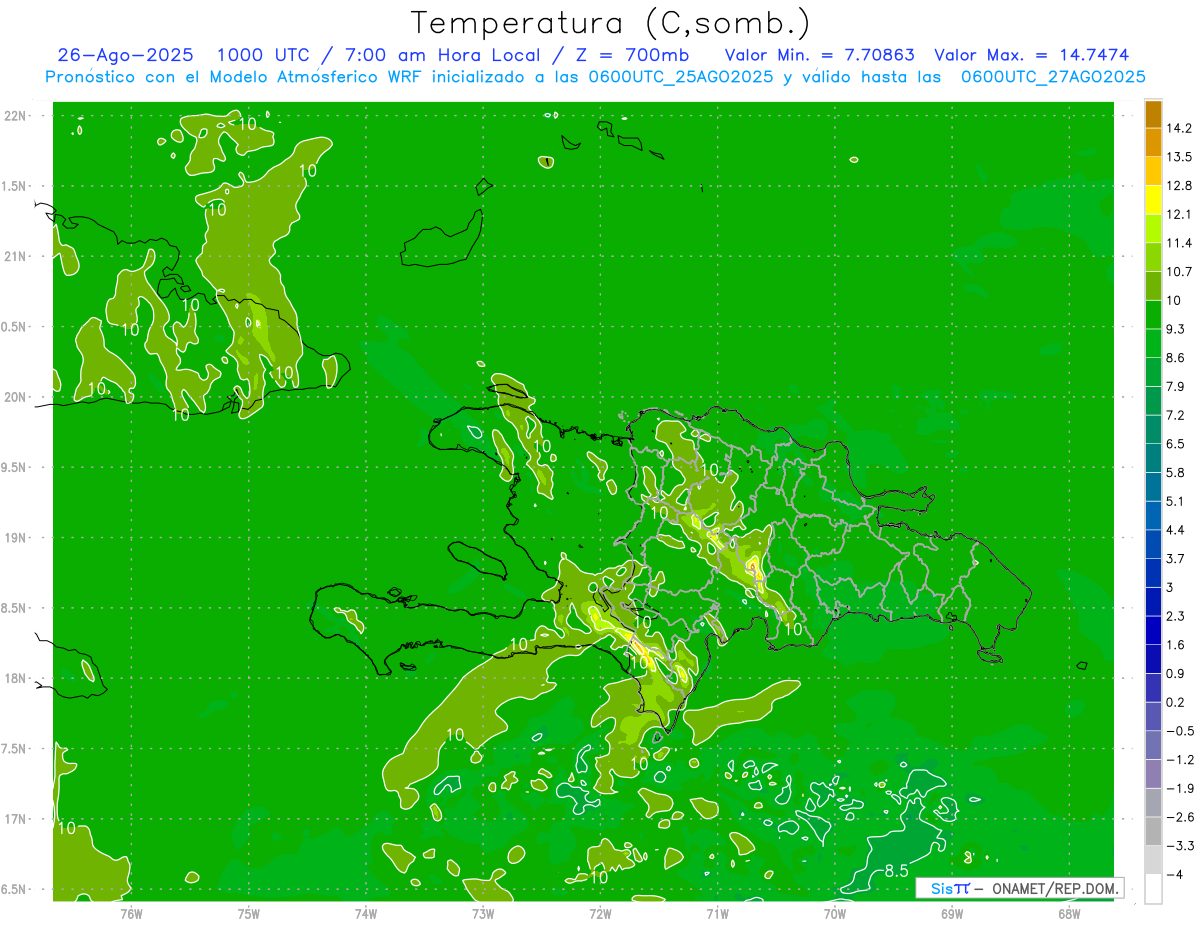Click the latitude axis label "20N"

(x=15, y=397)
